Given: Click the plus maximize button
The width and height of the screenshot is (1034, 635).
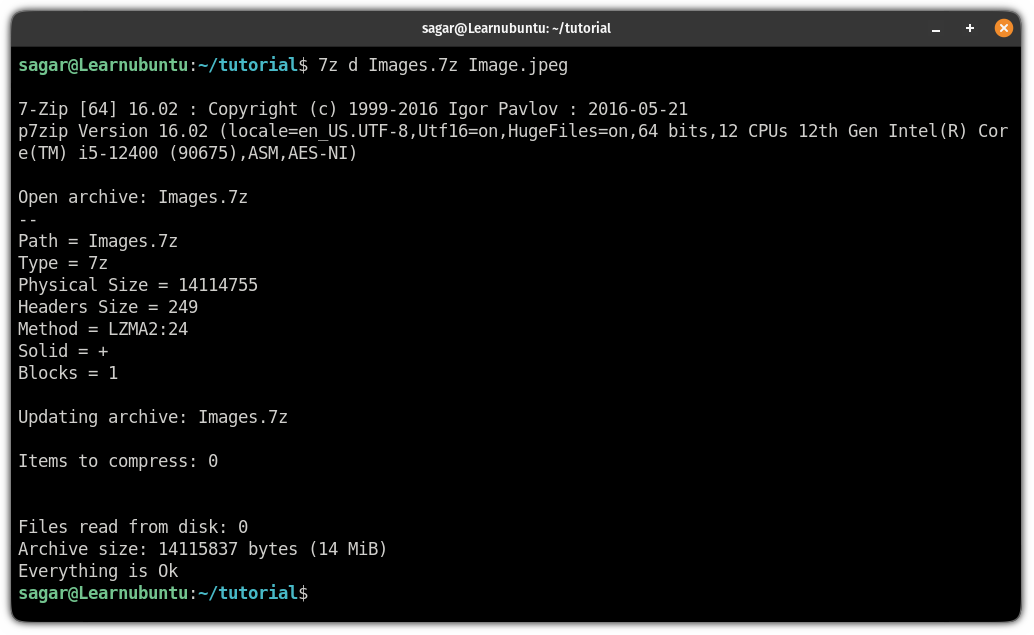Looking at the screenshot, I should (969, 28).
